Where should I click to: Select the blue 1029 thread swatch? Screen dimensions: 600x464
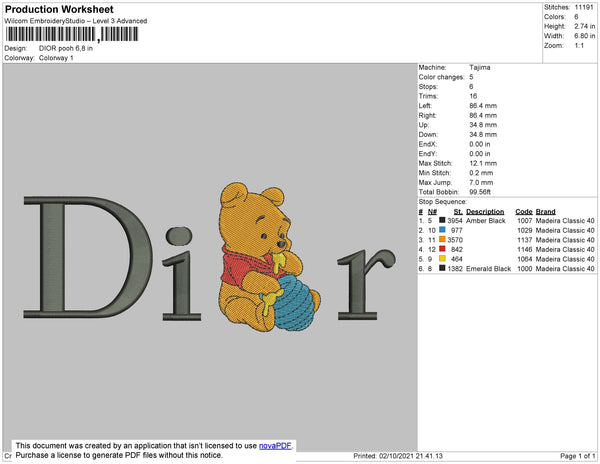point(442,230)
